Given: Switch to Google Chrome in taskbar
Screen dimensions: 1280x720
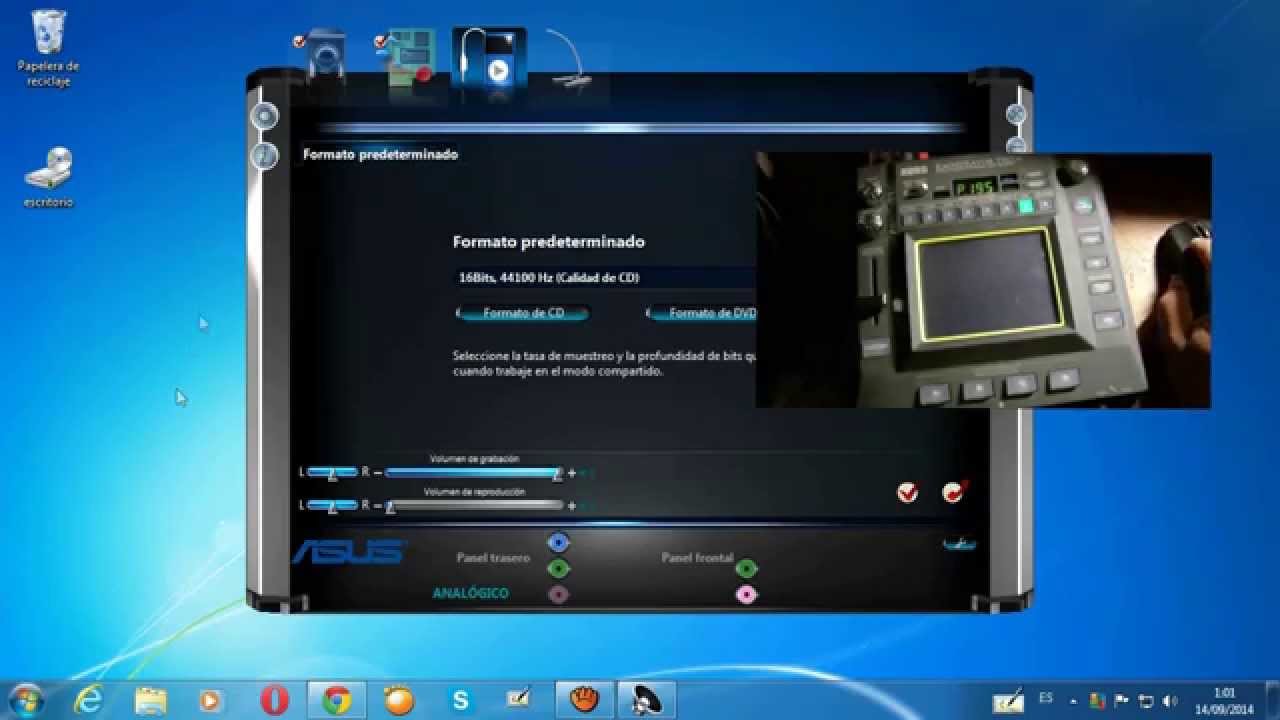Looking at the screenshot, I should [x=336, y=700].
